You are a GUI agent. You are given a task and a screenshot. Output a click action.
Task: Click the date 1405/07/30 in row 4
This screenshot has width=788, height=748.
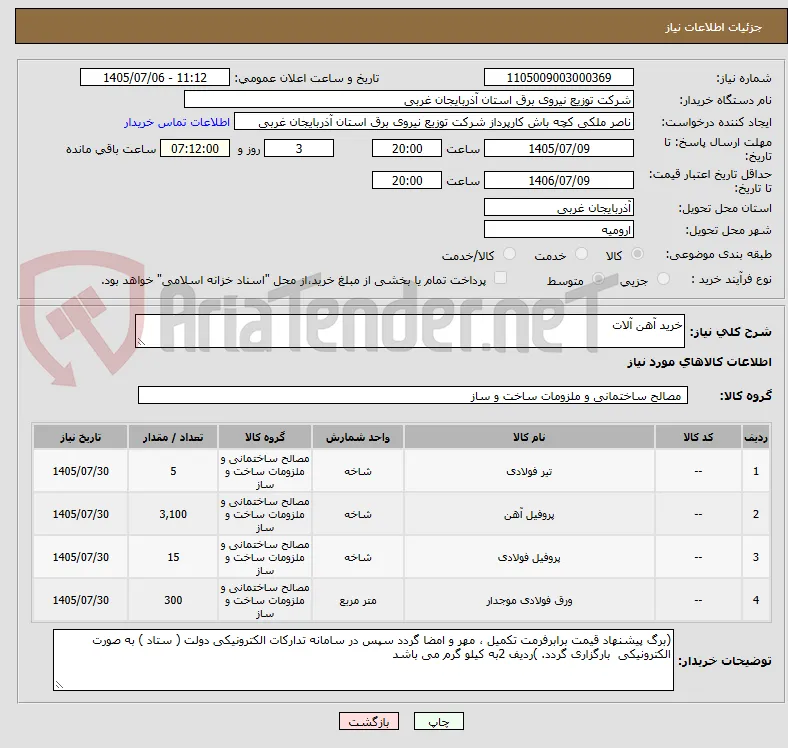click(80, 600)
